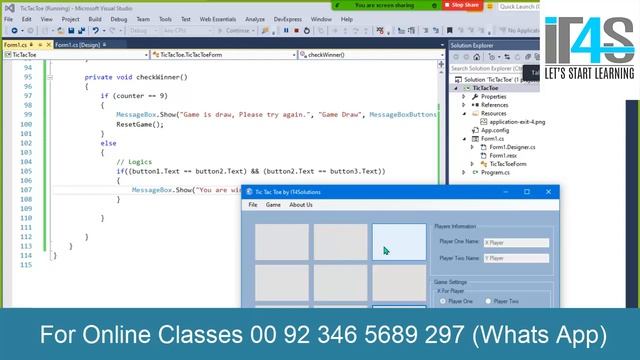Collapse the TicTacToe project node

click(456, 88)
